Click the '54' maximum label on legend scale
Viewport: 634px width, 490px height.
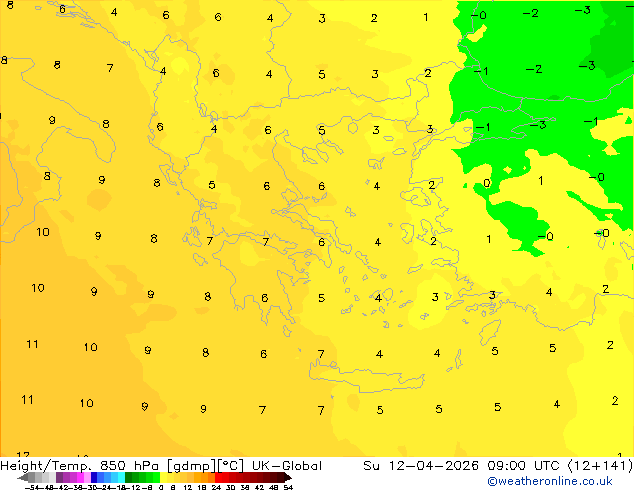[x=288, y=487]
